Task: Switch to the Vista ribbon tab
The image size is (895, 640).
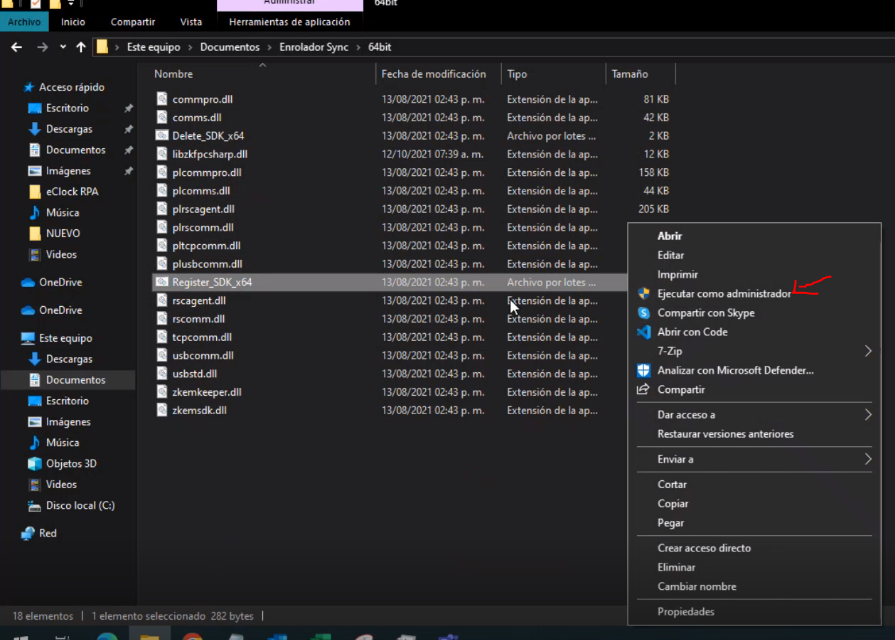Action: click(191, 22)
